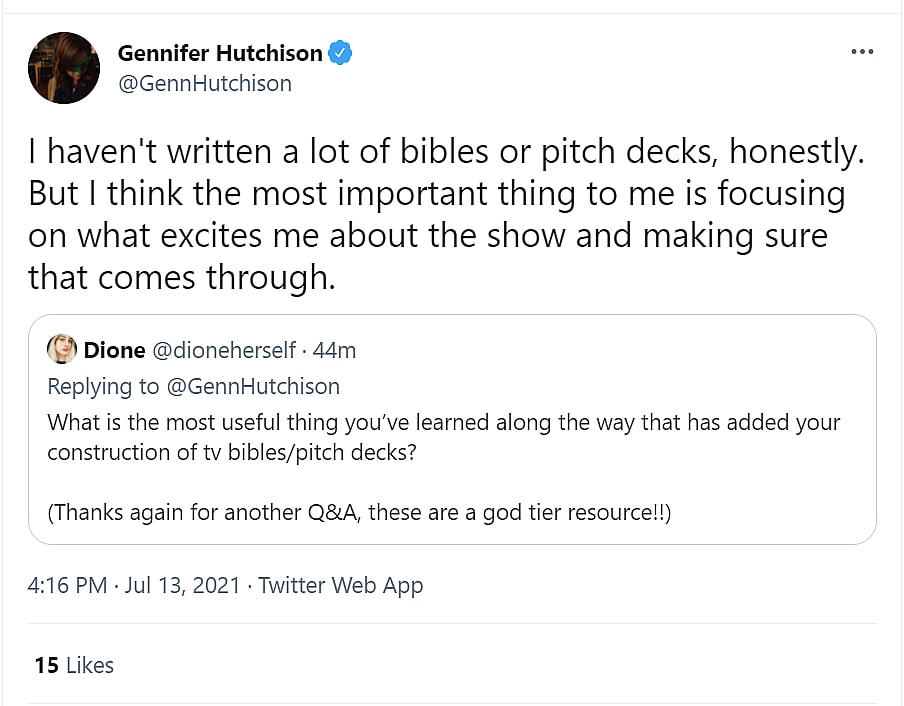Click the Jul 13, 2021 date
The width and height of the screenshot is (904, 706).
[x=183, y=585]
